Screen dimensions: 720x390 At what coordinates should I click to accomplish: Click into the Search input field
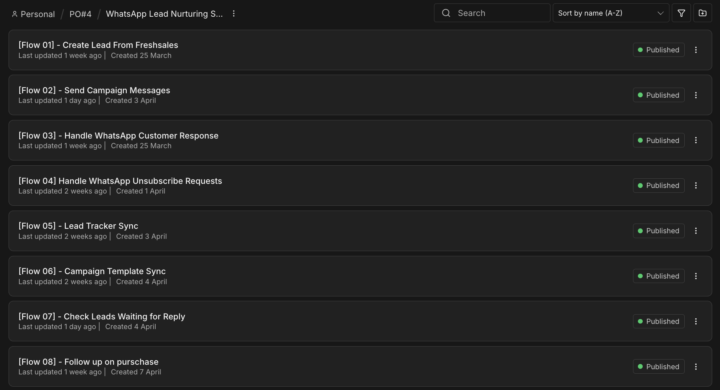tap(492, 13)
